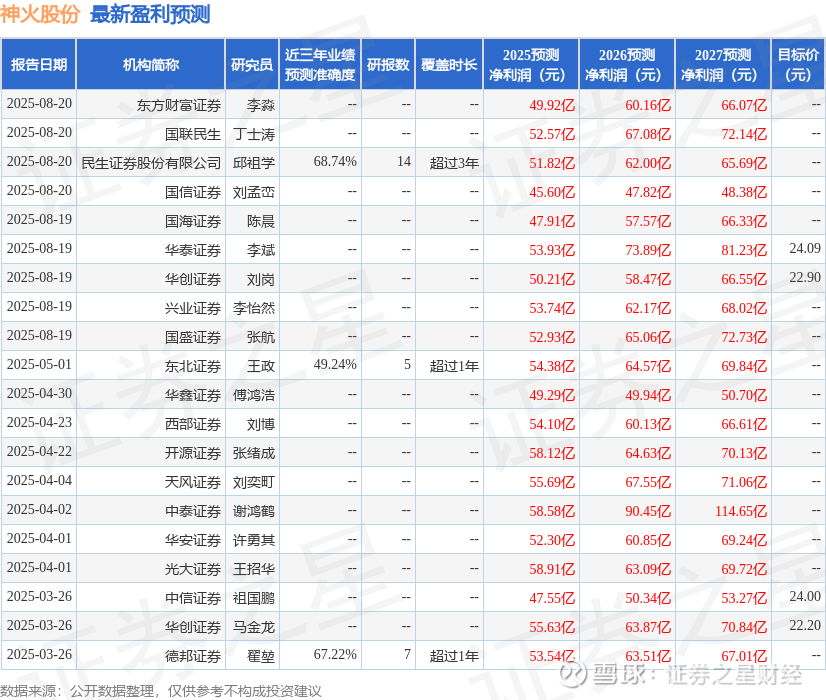Click the 2027预测净利润 column header

723,65
